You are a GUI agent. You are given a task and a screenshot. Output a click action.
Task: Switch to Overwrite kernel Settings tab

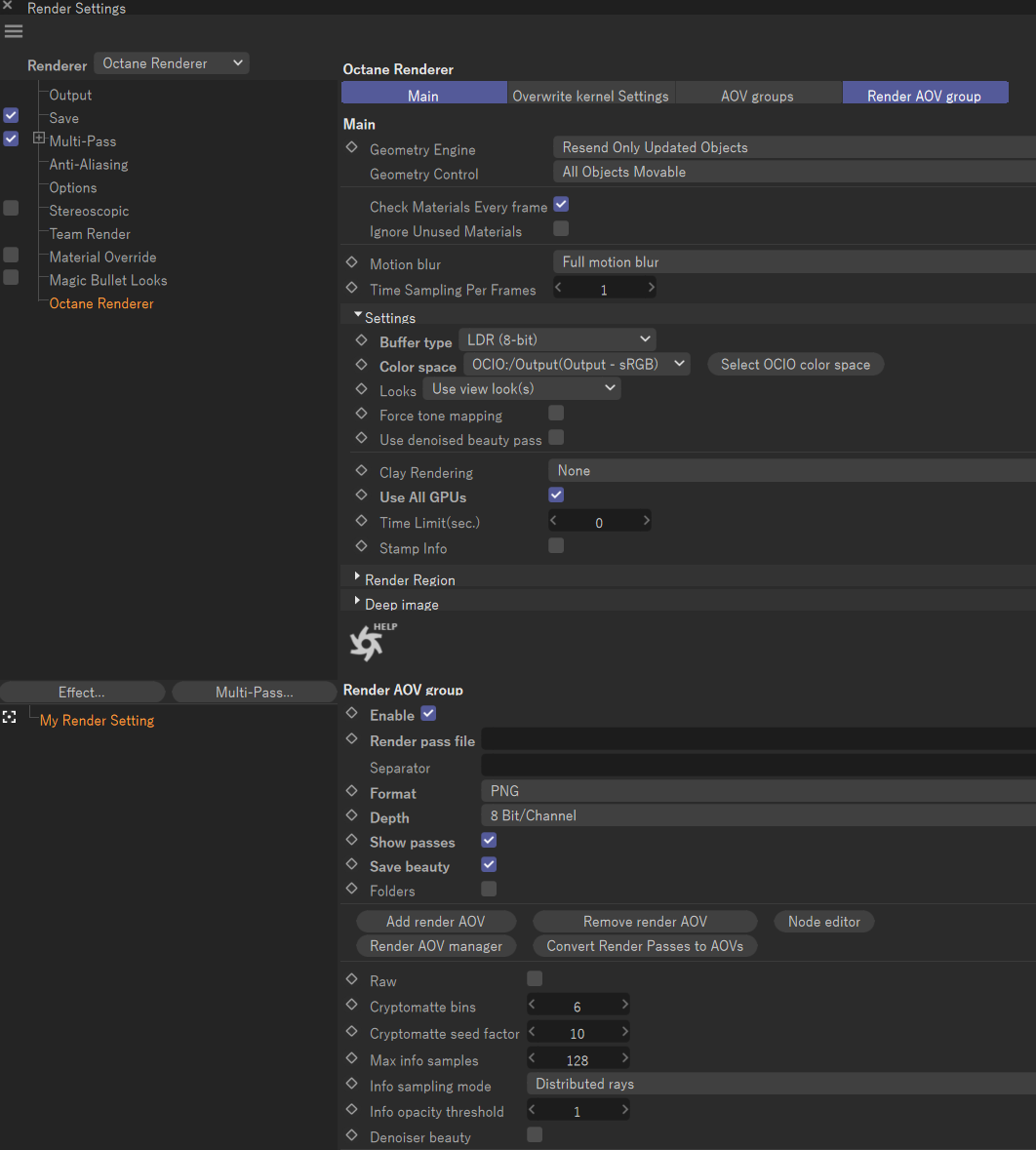click(x=590, y=93)
